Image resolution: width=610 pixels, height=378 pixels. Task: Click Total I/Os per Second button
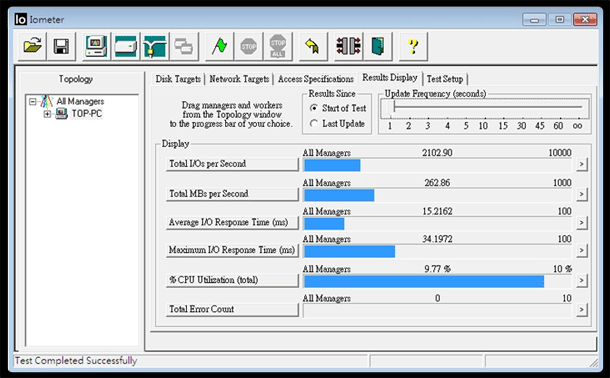pyautogui.click(x=232, y=164)
